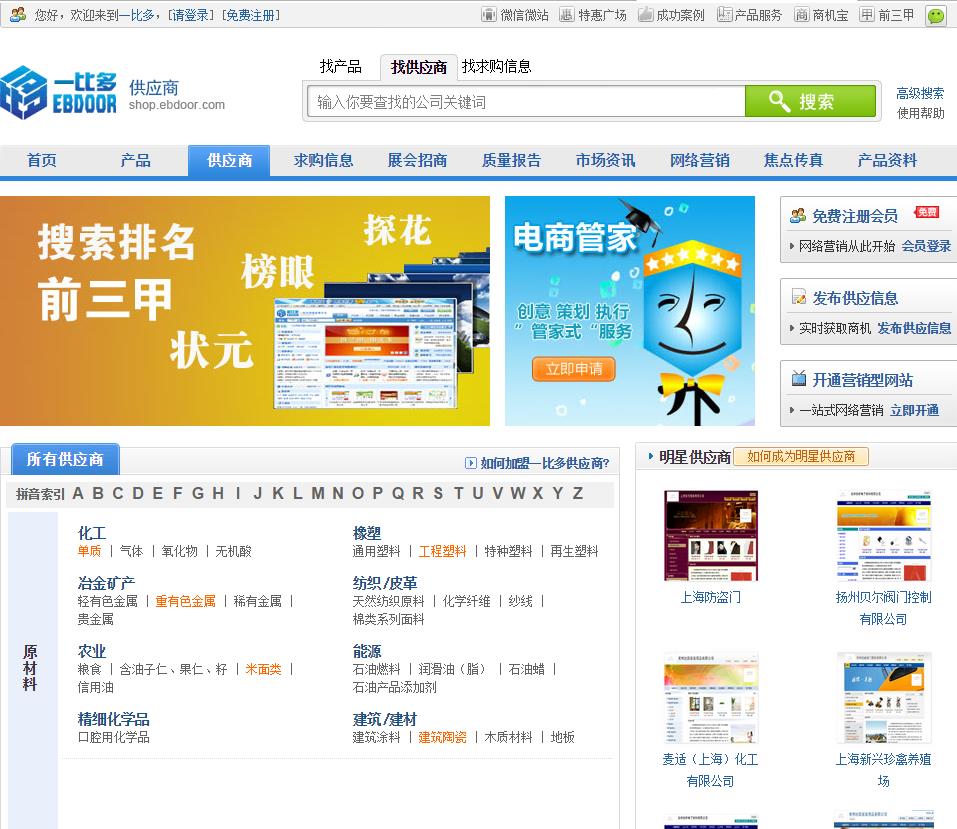
Task: Open the 建筑陶瓷 subcategory
Action: click(442, 737)
